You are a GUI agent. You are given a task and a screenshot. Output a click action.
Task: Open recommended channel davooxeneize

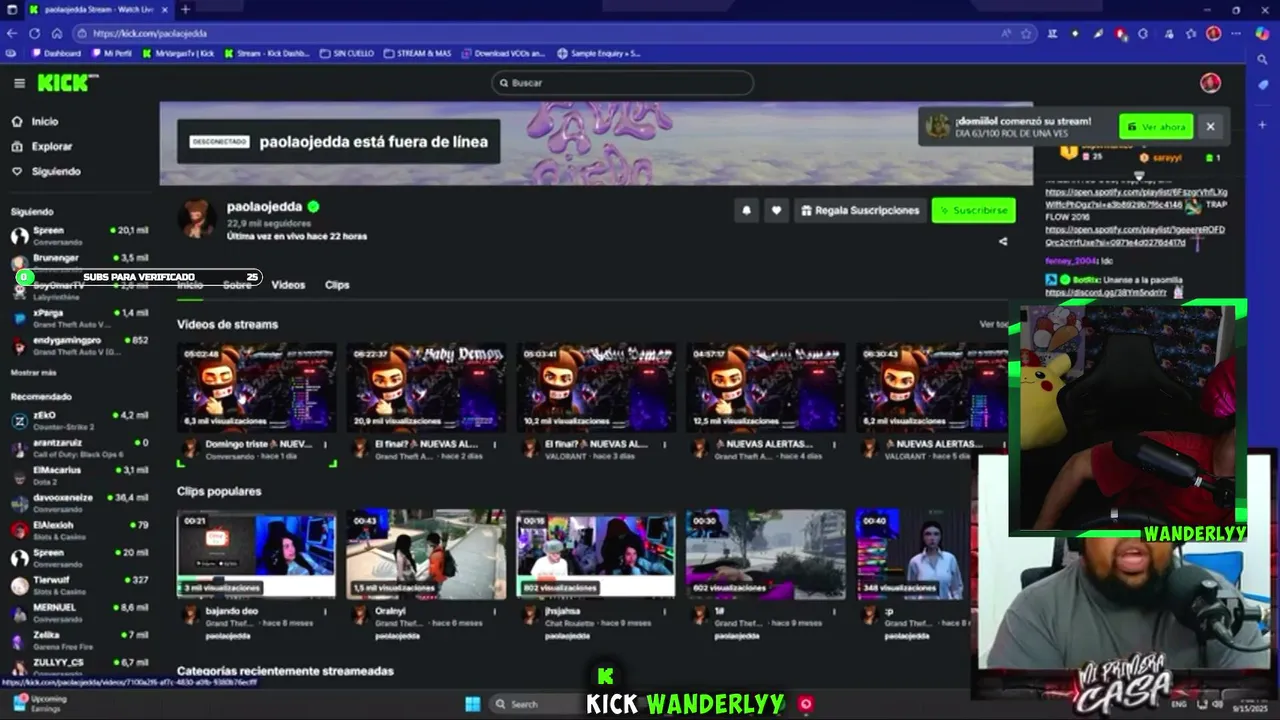tap(80, 502)
